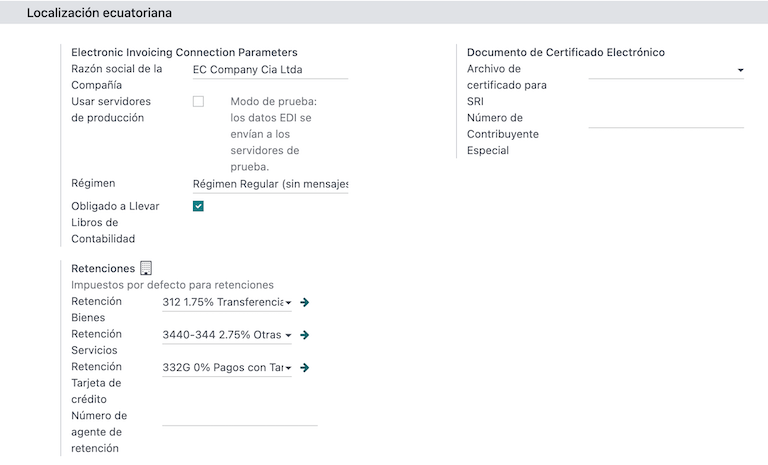
Task: Click Electronic Invoicing Connection Parameters heading
Action: coord(184,52)
